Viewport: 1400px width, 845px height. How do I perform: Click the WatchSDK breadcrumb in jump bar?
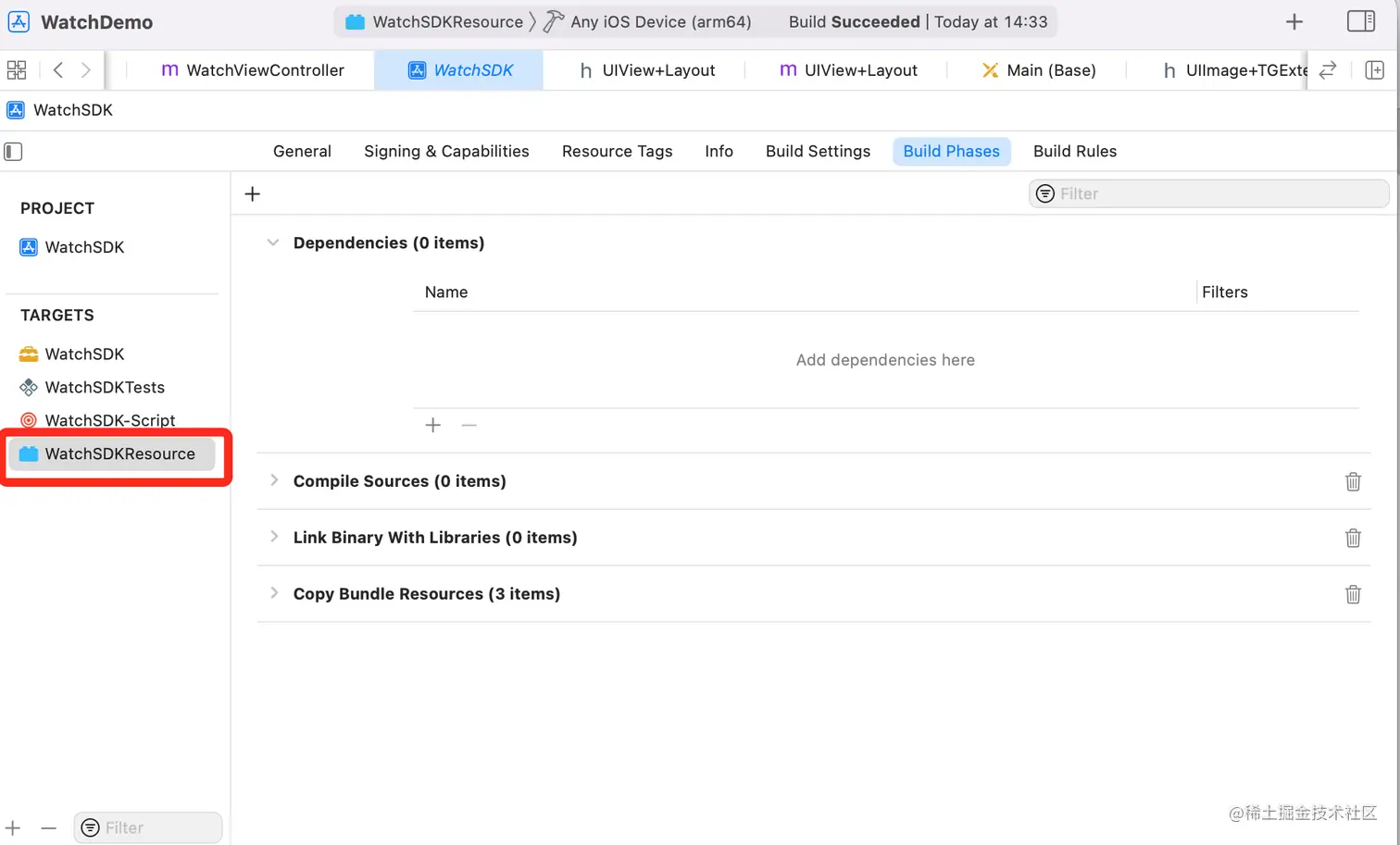(60, 110)
